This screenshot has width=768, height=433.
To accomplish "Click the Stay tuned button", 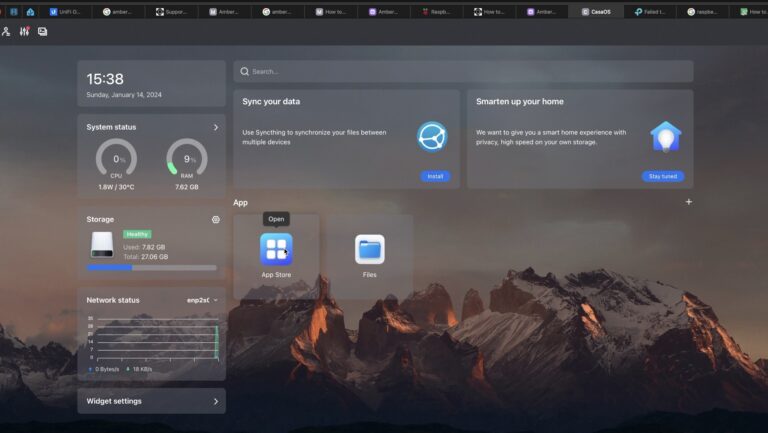I will tap(662, 176).
